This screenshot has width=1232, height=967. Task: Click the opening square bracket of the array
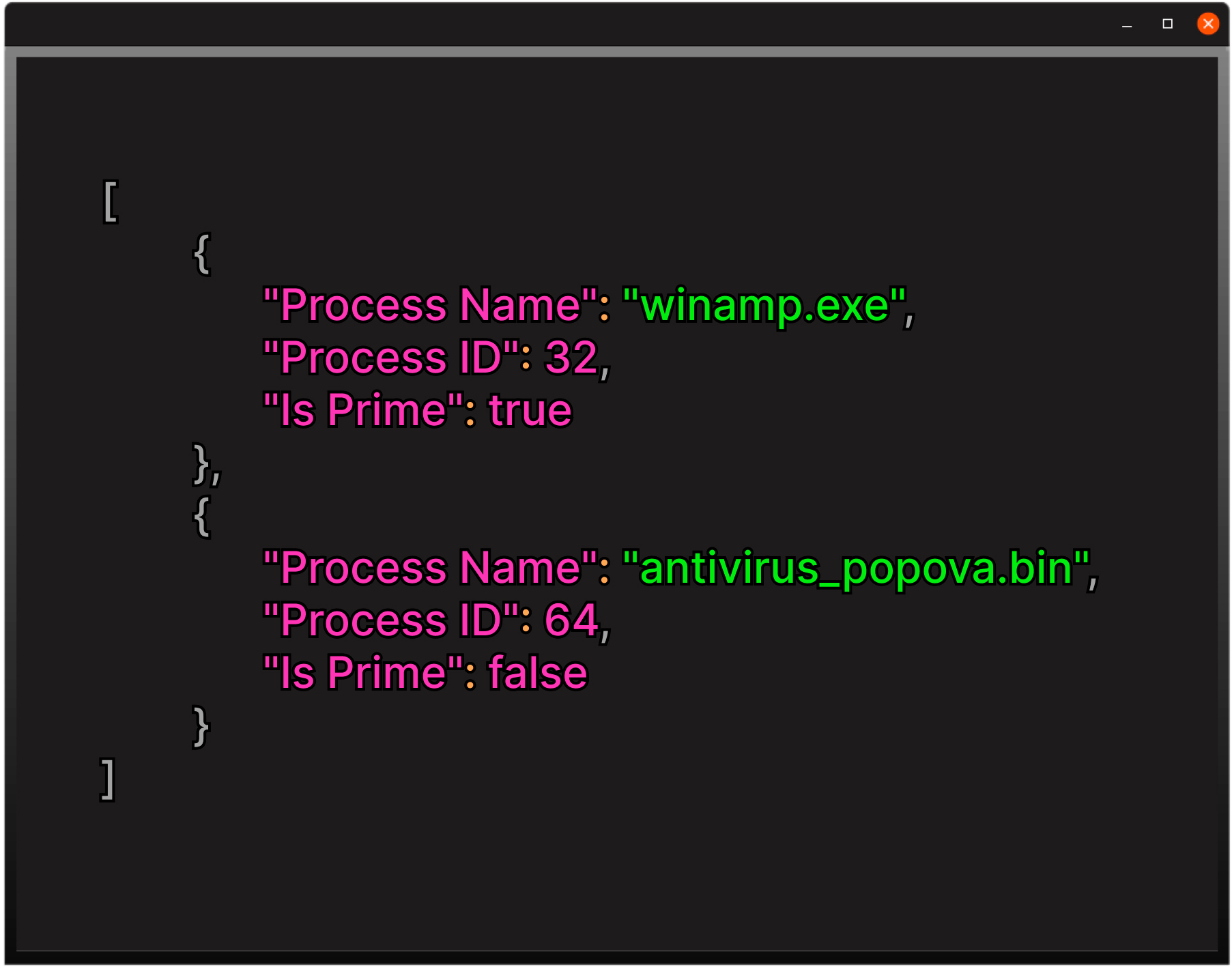pos(111,201)
